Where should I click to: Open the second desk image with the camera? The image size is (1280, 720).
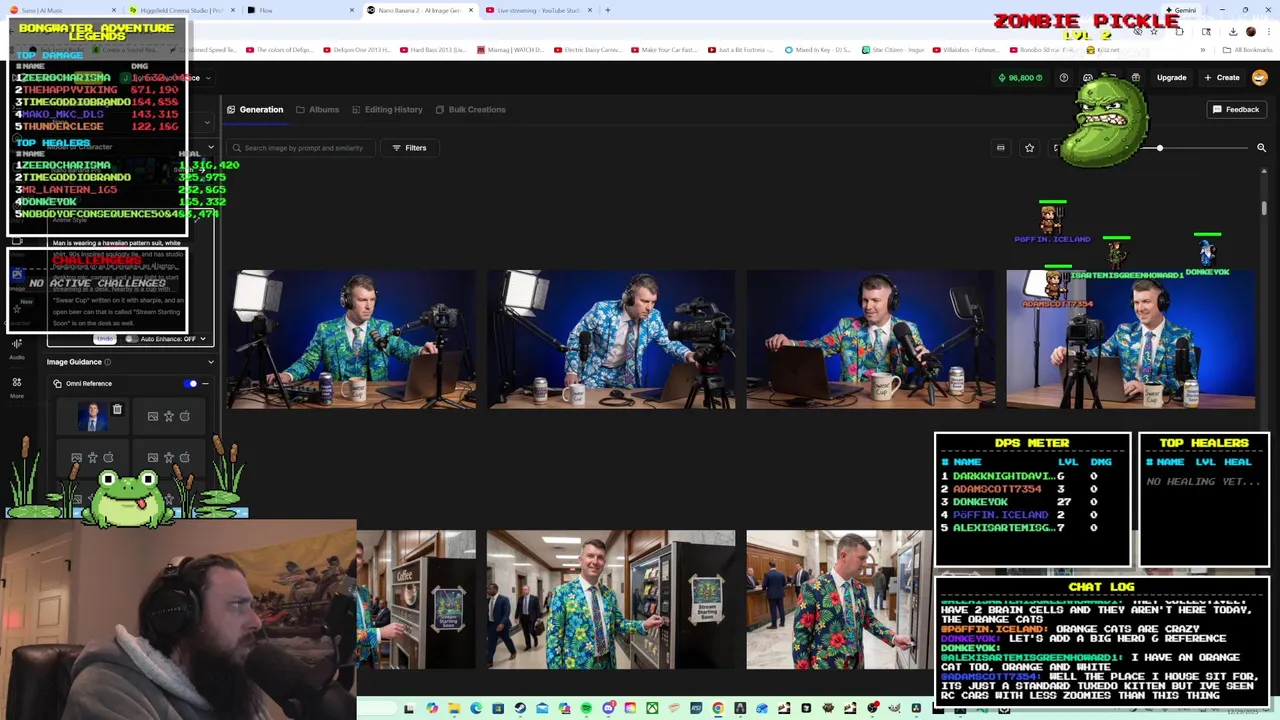[x=611, y=339]
